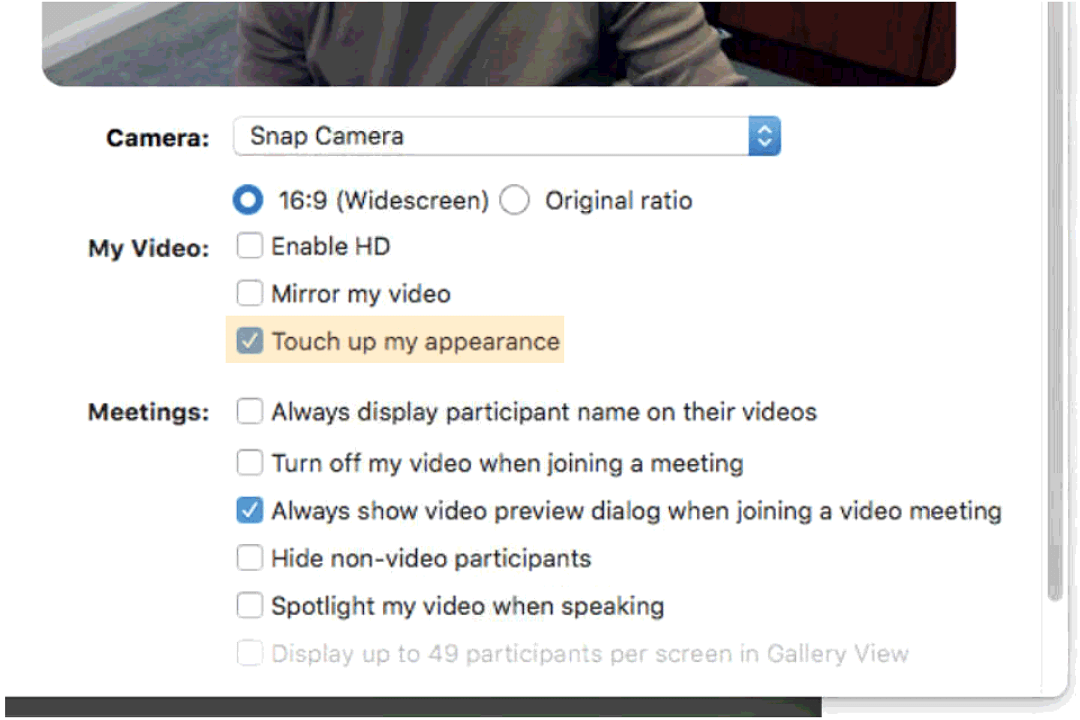Enable Always display participant name checkbox
Screen dimensions: 1080x720
tap(249, 411)
